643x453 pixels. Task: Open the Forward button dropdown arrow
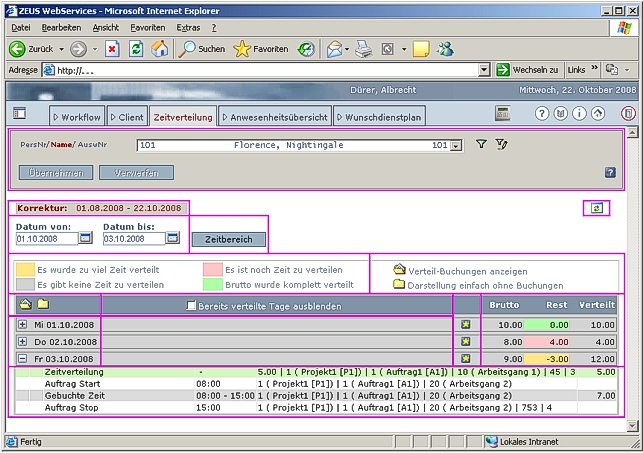95,49
